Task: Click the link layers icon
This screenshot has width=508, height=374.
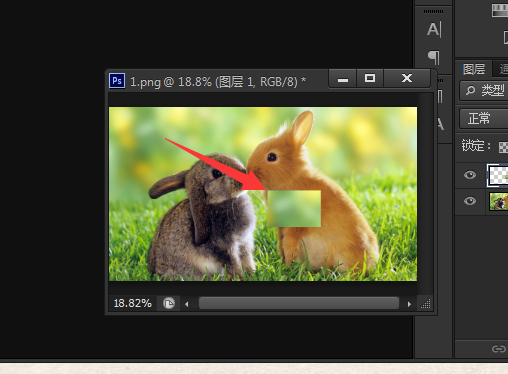Action: pos(499,349)
